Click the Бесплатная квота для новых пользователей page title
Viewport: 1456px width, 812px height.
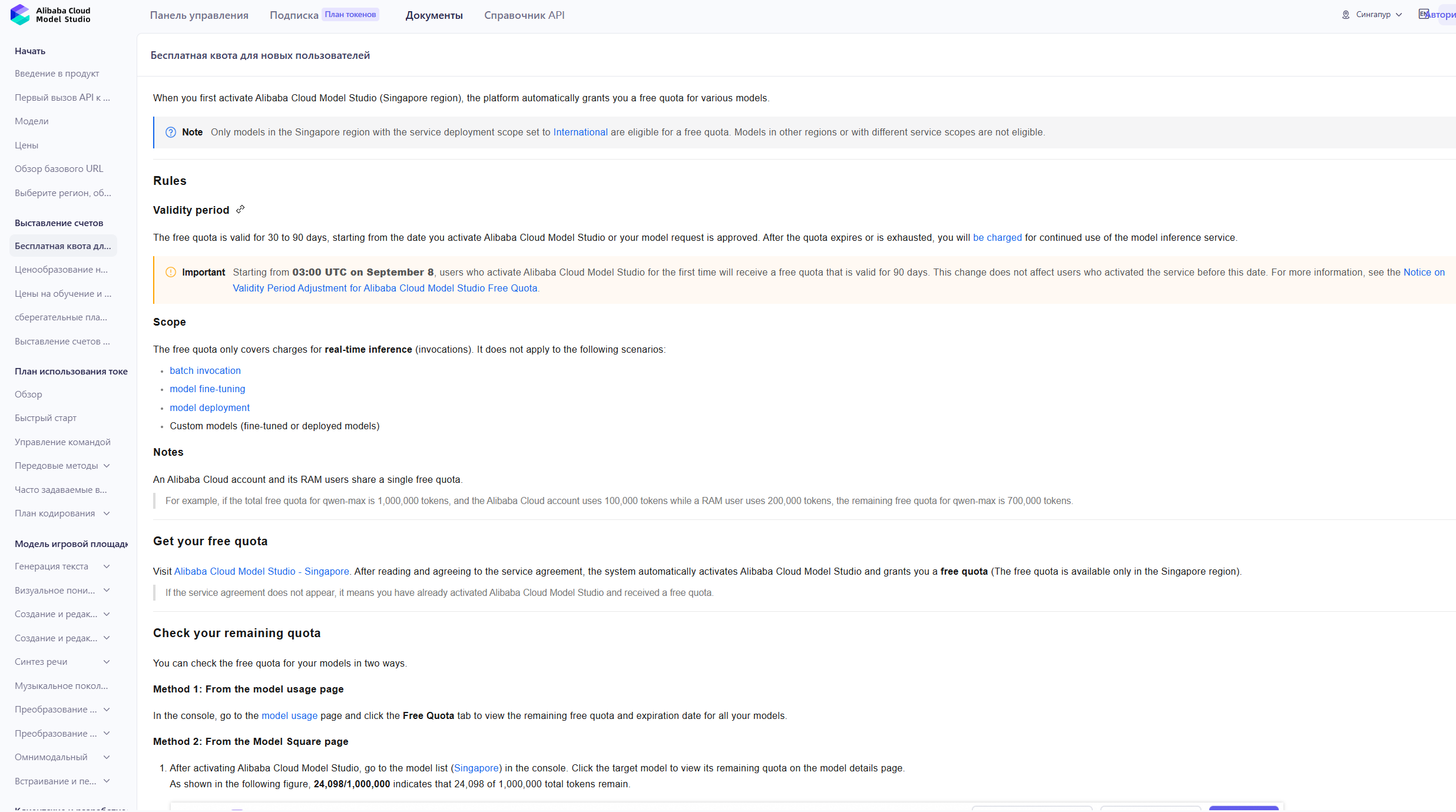(260, 55)
